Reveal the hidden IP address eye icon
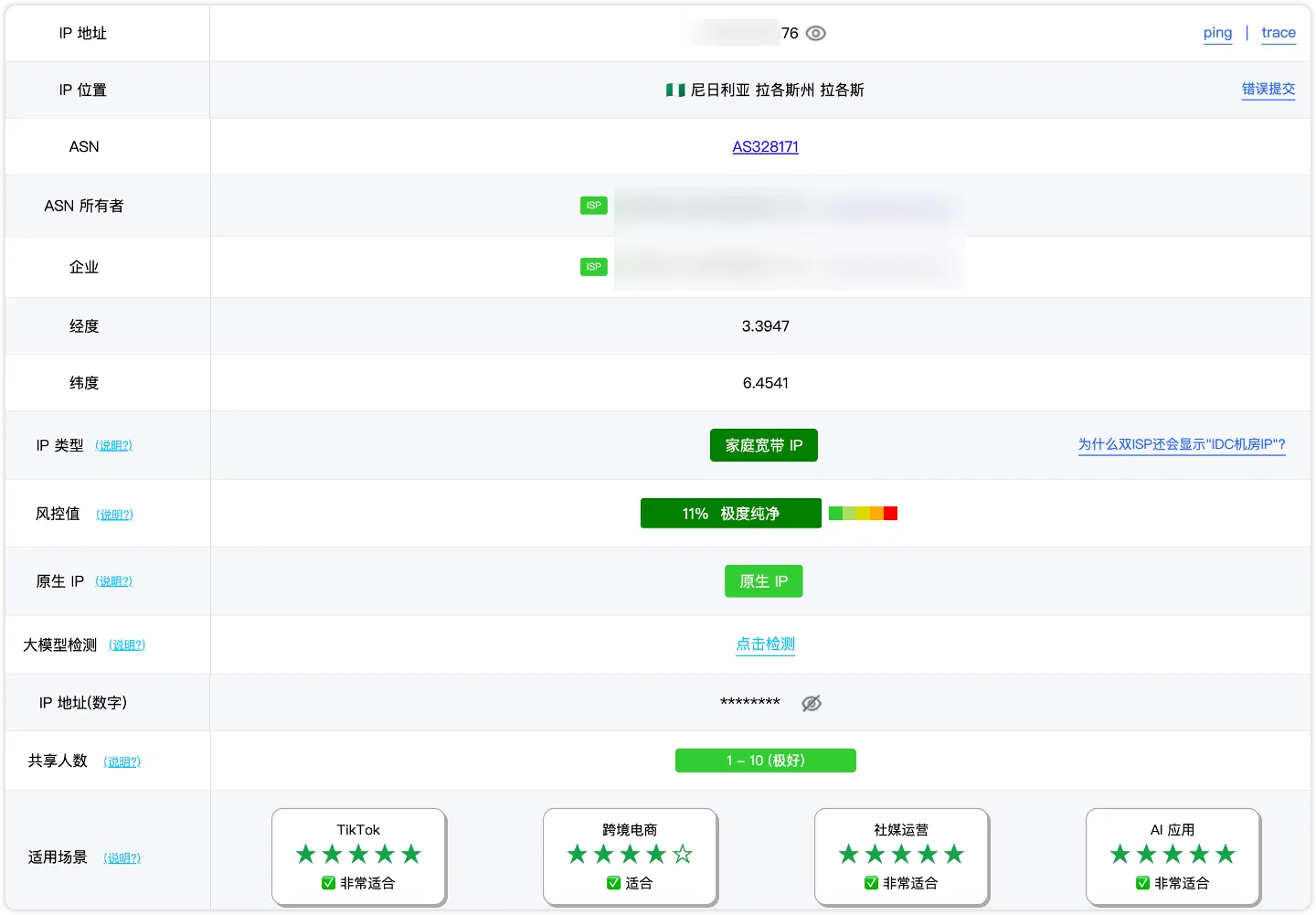 point(816,33)
